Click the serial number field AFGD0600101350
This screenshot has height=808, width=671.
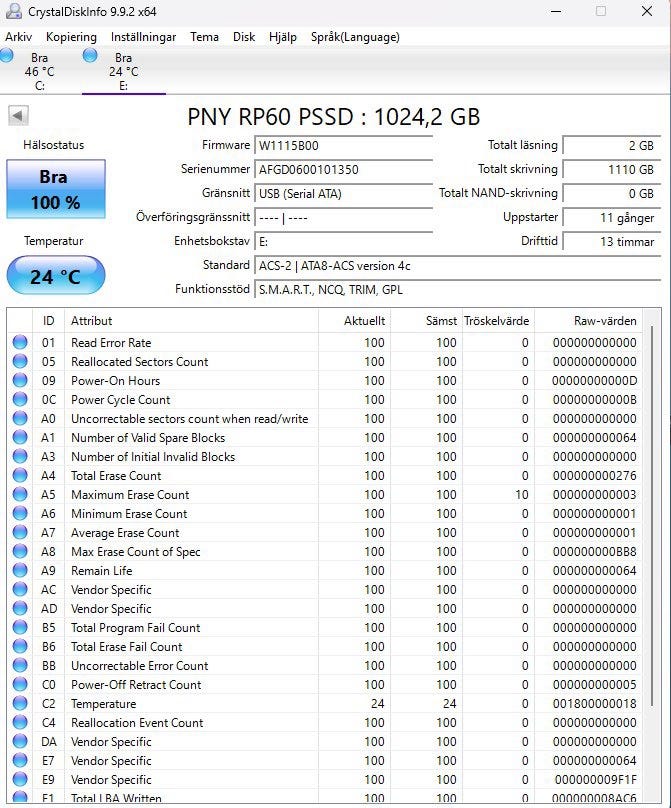343,170
